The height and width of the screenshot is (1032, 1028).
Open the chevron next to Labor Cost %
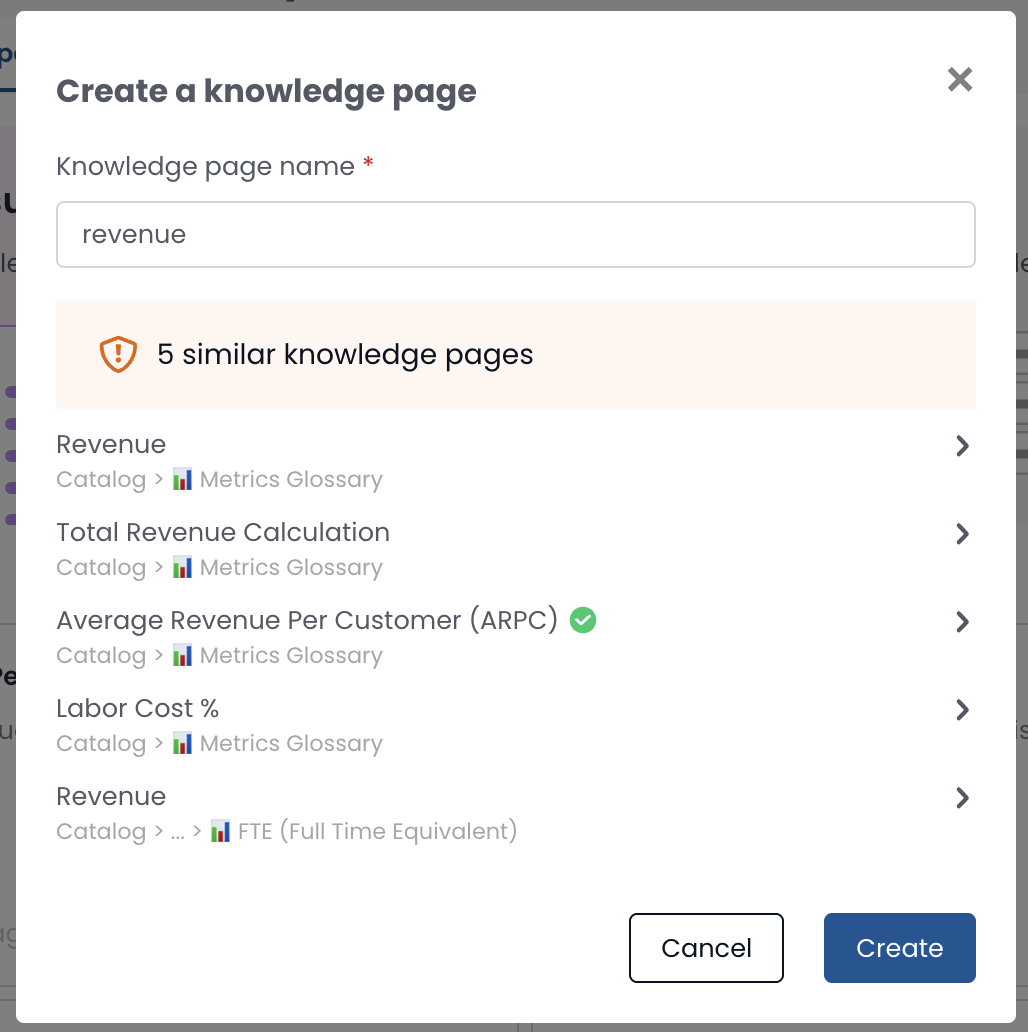[x=962, y=710]
